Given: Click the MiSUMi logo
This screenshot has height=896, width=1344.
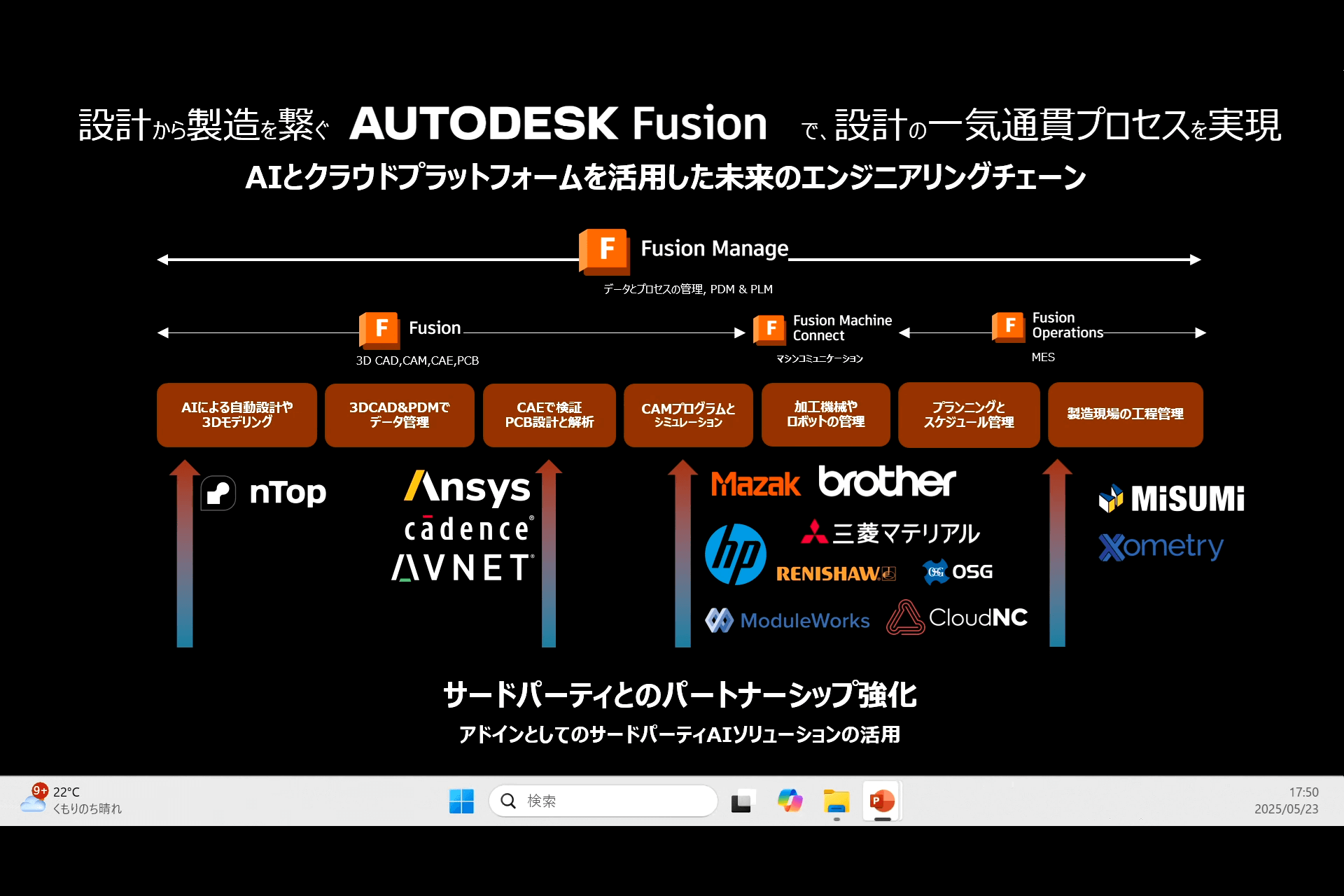Looking at the screenshot, I should (1172, 498).
